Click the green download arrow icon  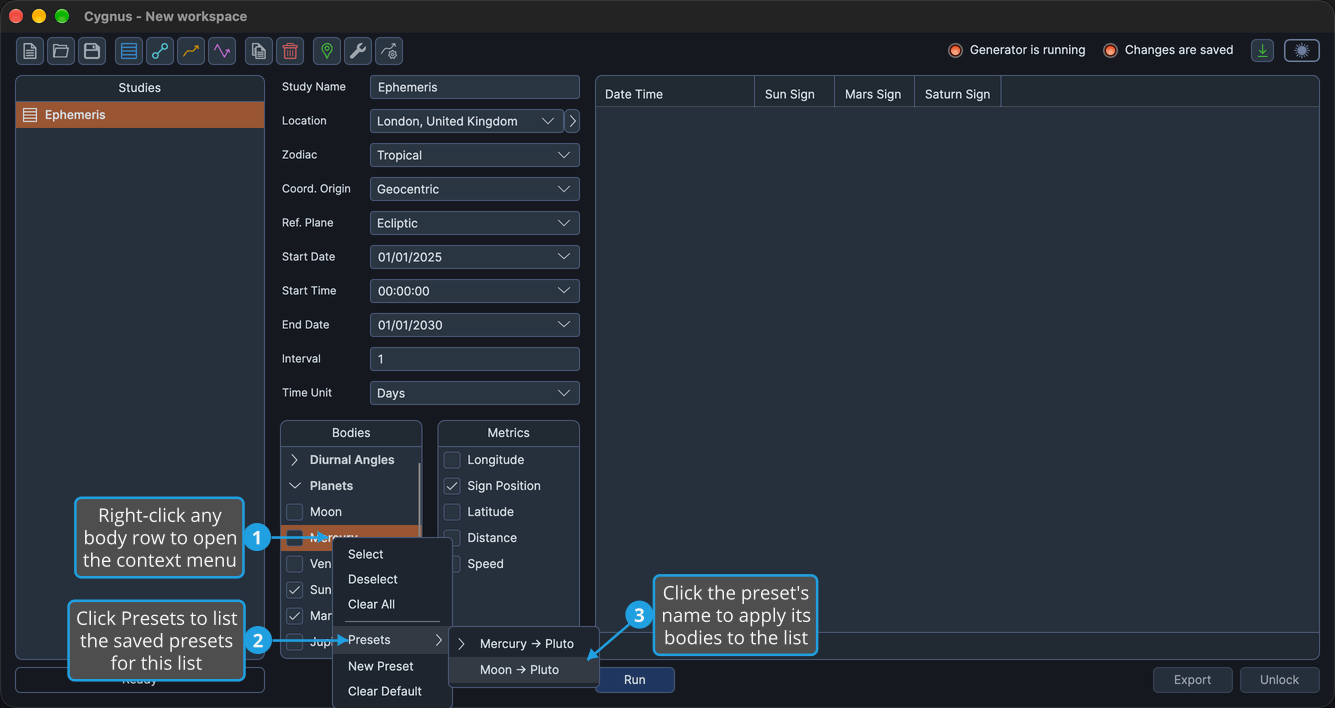point(1263,51)
